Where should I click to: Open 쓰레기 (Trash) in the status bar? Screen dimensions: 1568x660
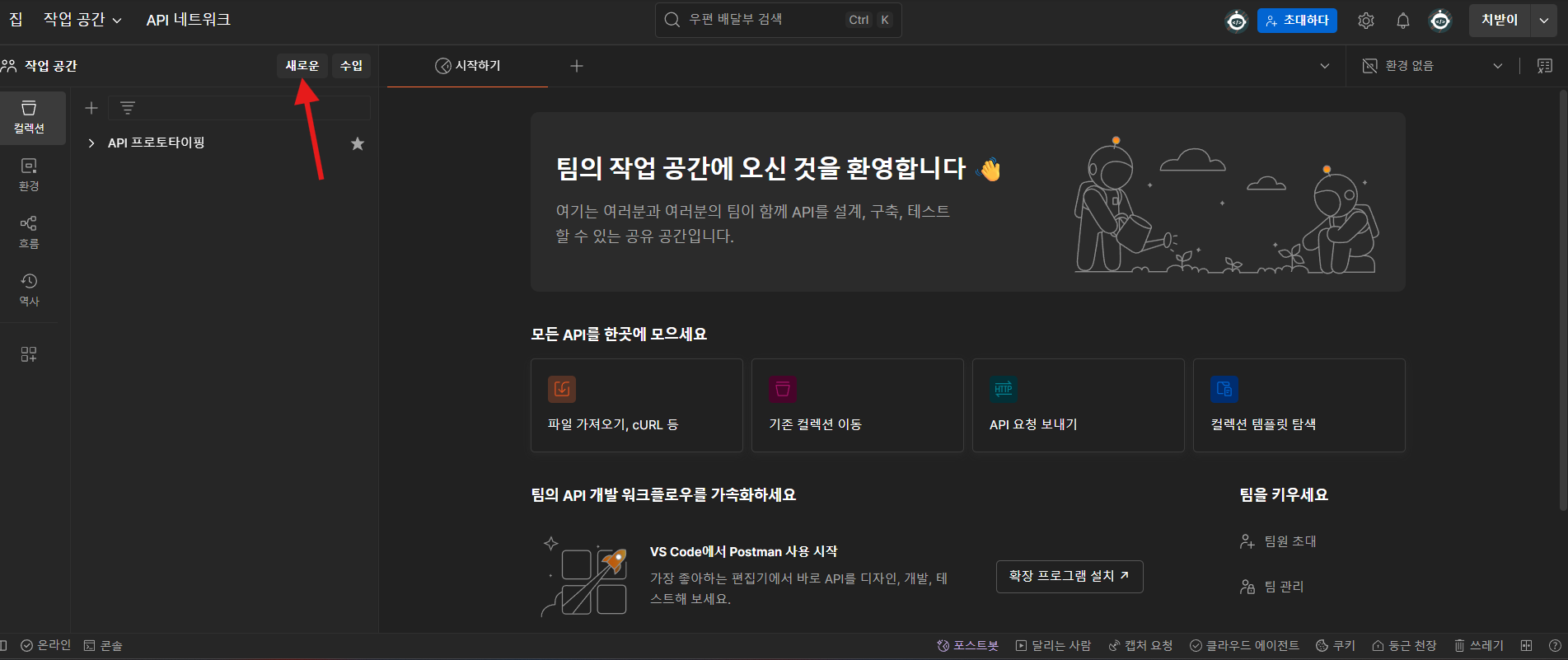coord(1479,646)
